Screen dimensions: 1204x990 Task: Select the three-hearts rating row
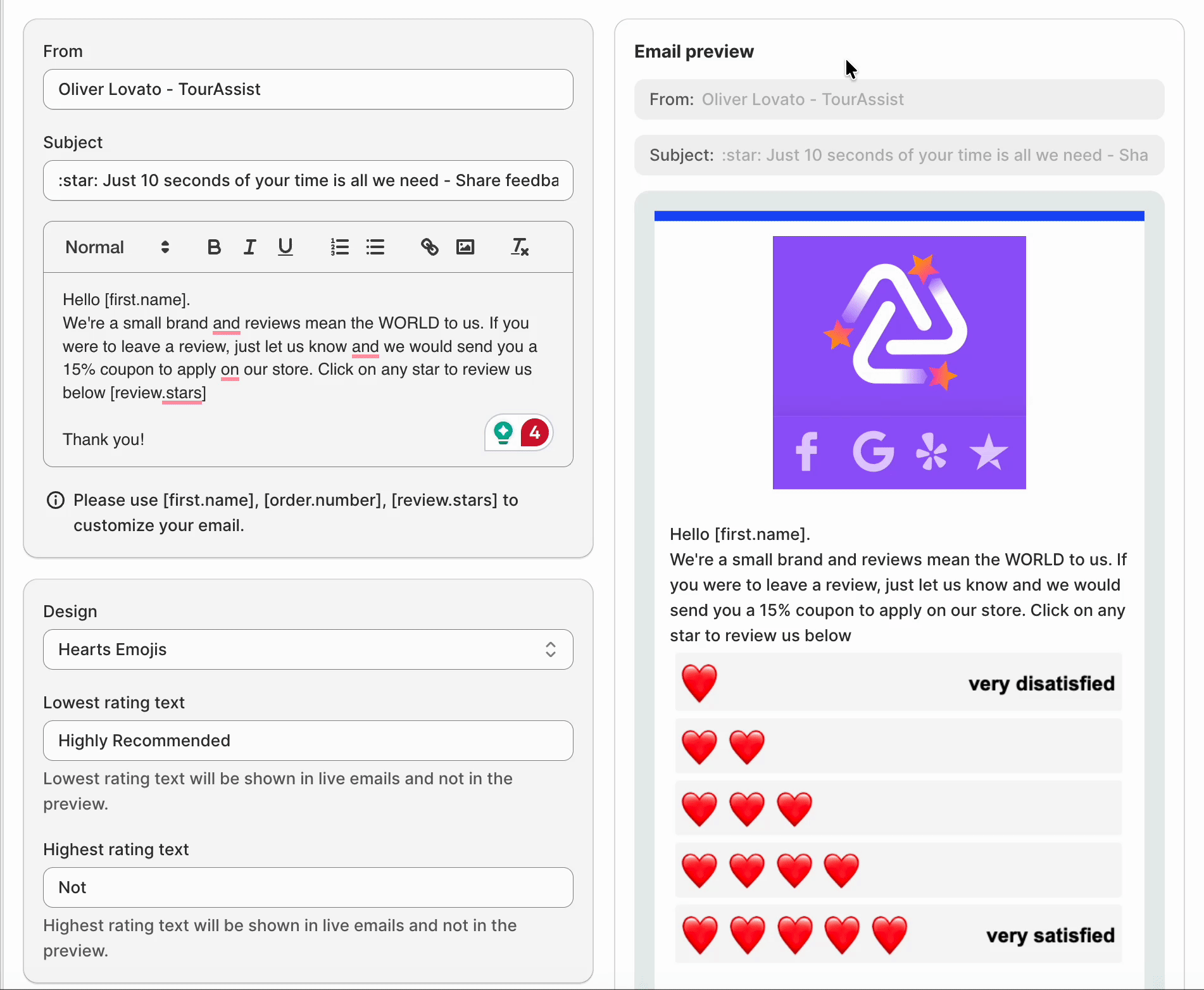click(x=898, y=808)
